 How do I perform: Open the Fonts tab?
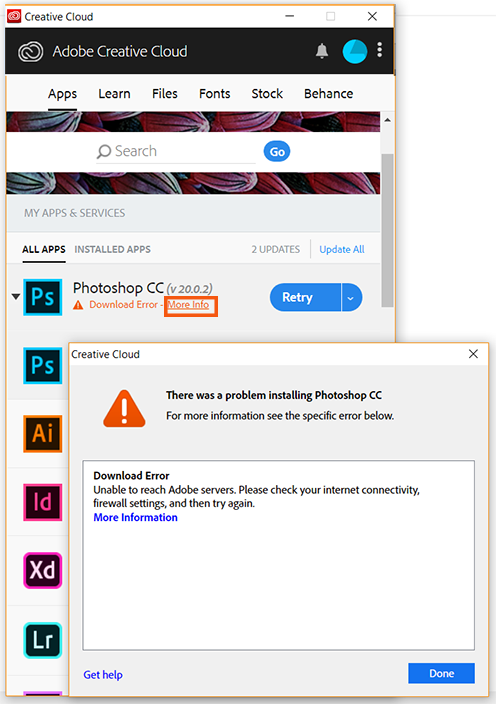(x=215, y=93)
